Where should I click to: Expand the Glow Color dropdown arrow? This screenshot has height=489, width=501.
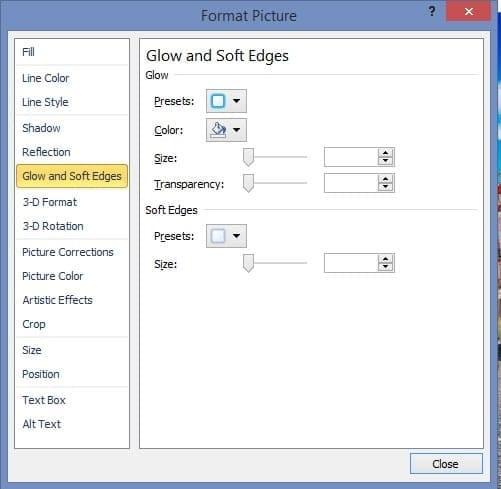coord(236,130)
